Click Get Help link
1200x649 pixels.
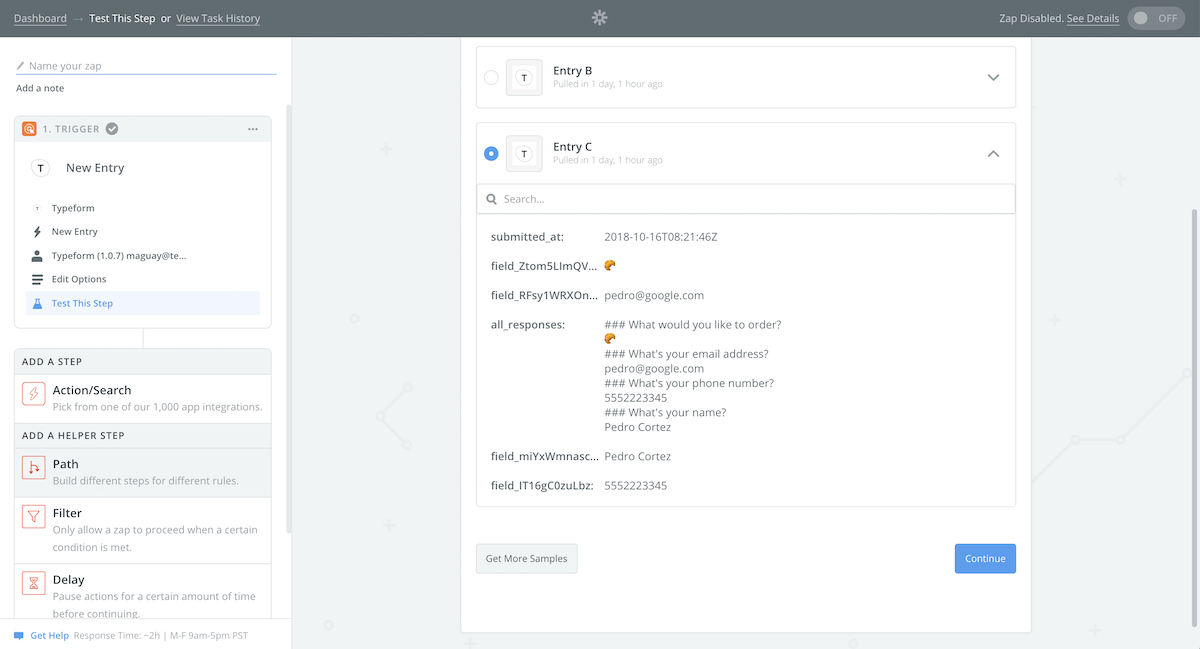tap(49, 636)
